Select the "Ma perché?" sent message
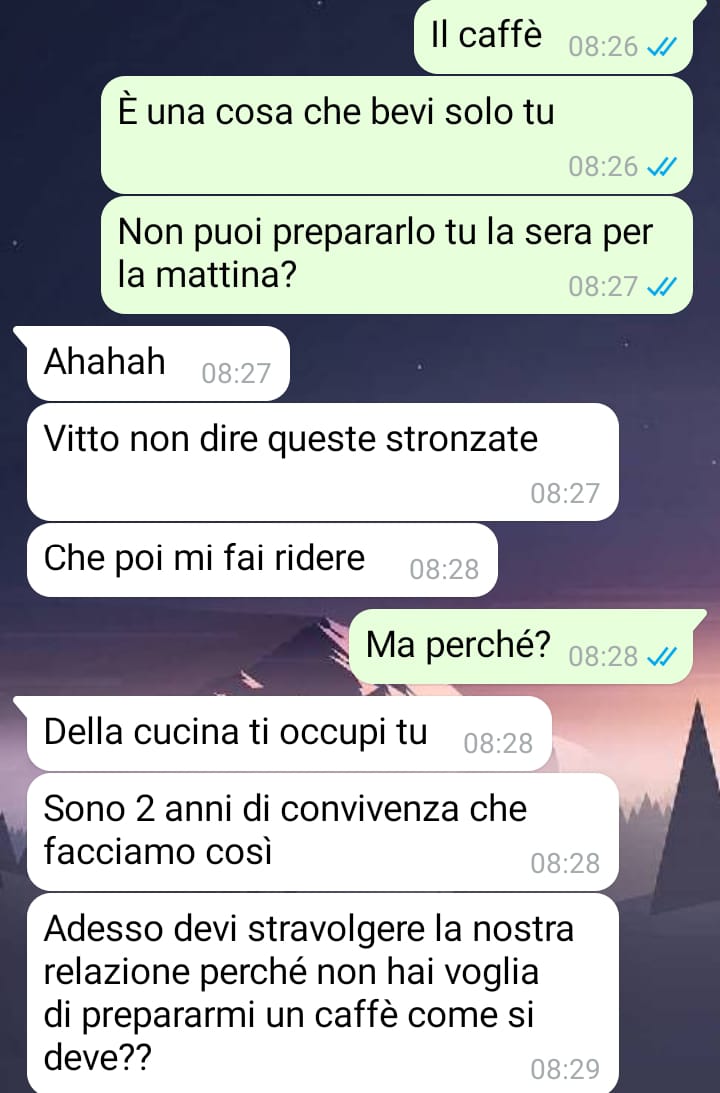Viewport: 720px width, 1093px height. click(521, 646)
